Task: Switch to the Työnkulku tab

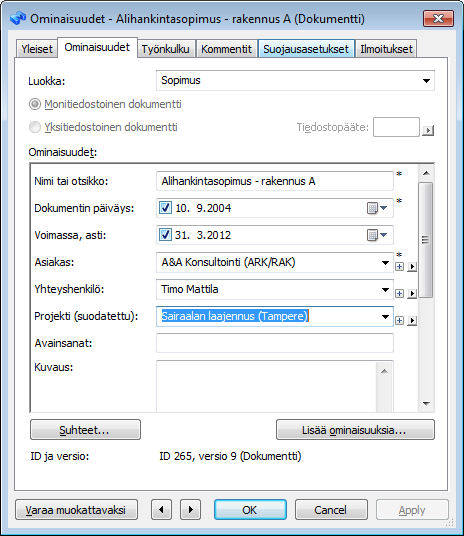Action: 166,49
